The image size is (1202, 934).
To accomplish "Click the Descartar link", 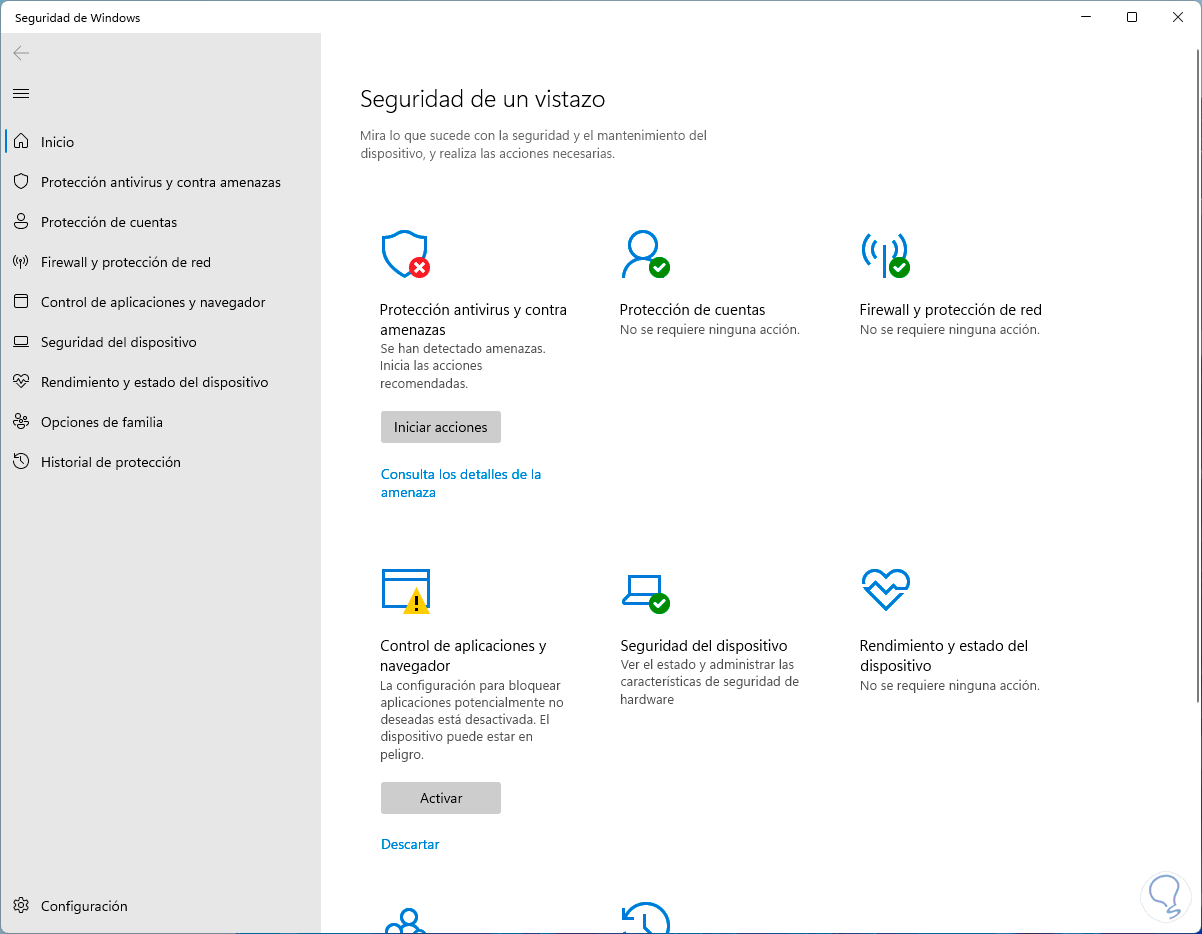I will [x=410, y=844].
